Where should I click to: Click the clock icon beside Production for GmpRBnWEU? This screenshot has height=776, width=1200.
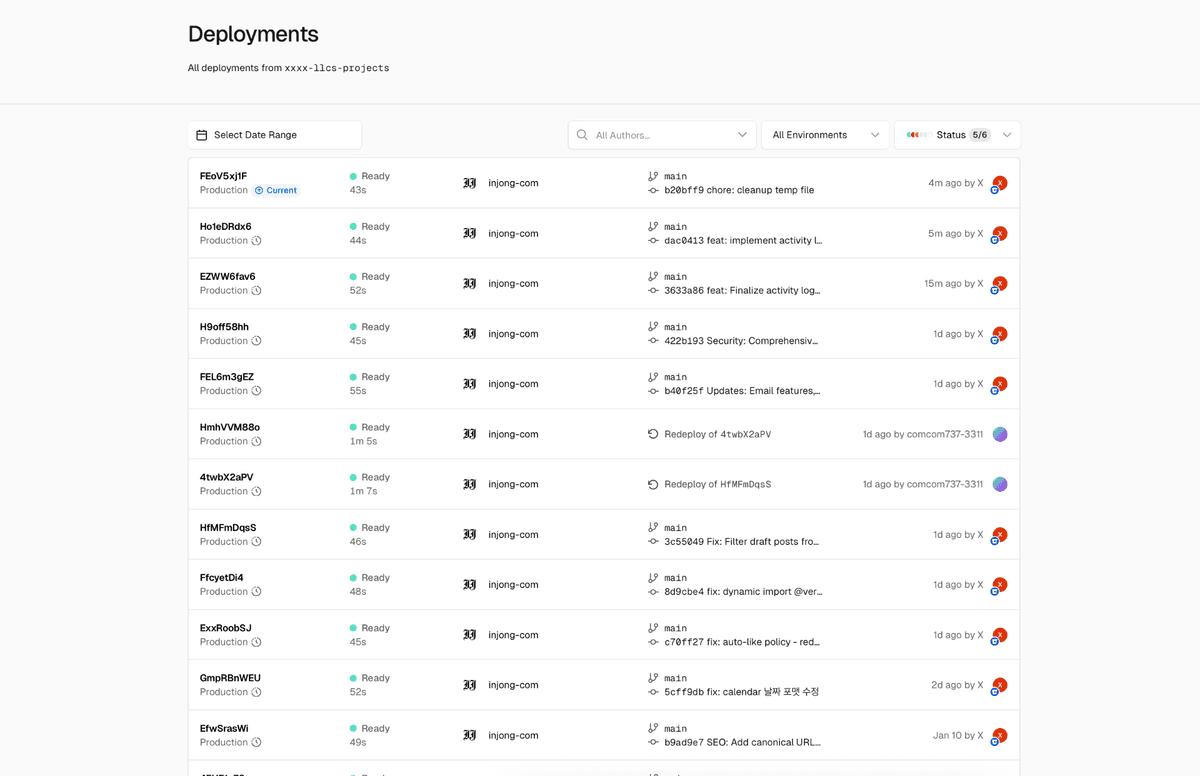256,692
